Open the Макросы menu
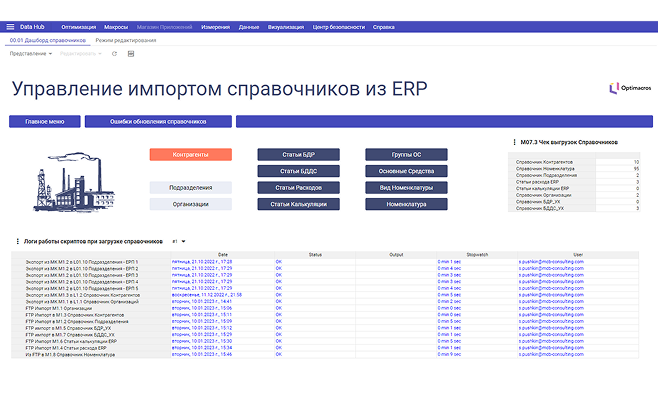 coord(116,27)
